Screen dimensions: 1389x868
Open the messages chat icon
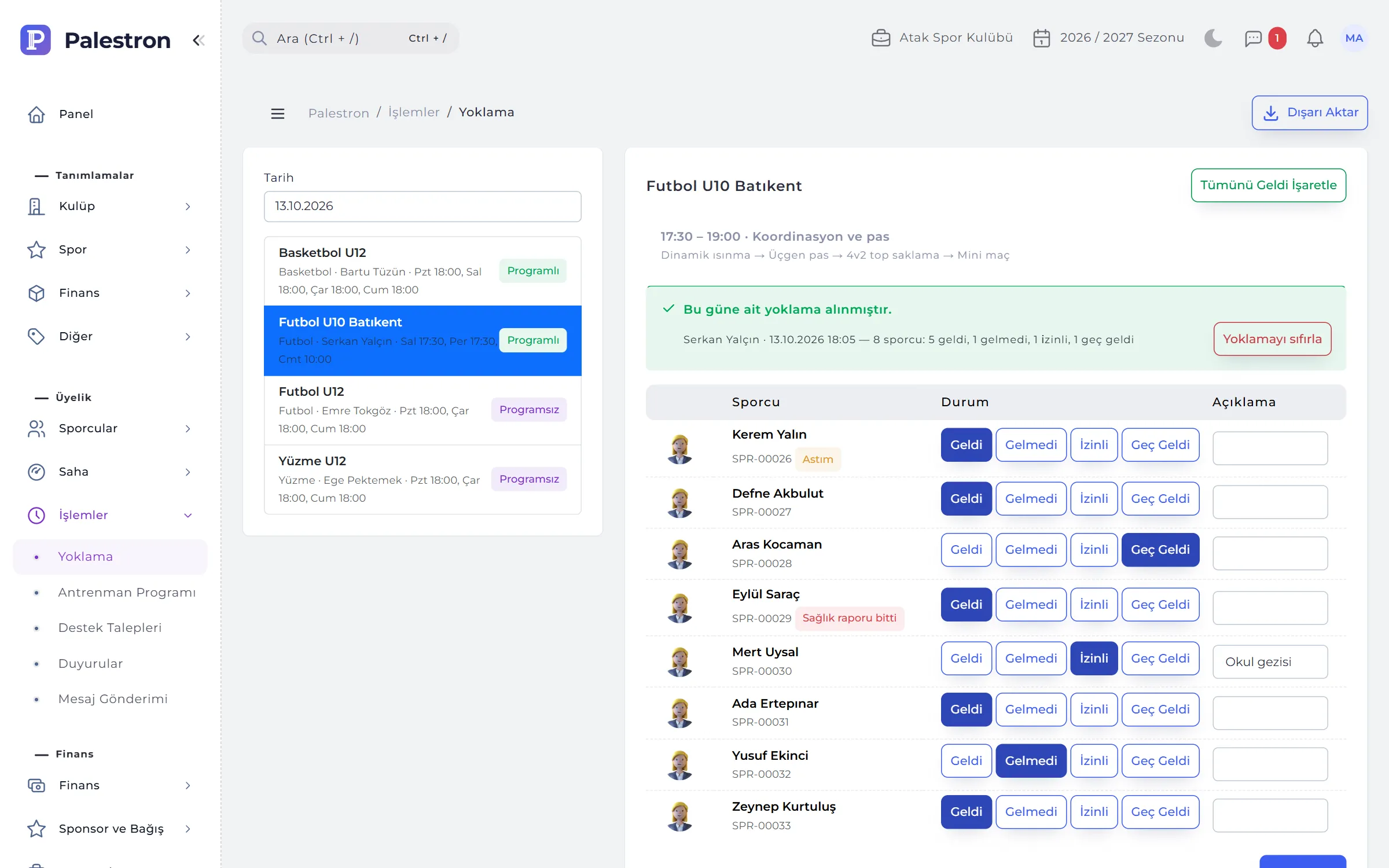(x=1253, y=38)
